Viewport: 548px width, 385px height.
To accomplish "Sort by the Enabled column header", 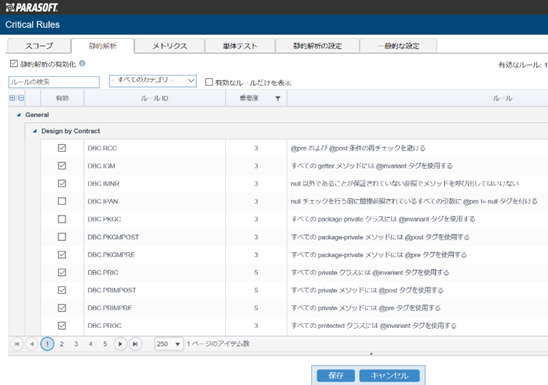I will 62,98.
